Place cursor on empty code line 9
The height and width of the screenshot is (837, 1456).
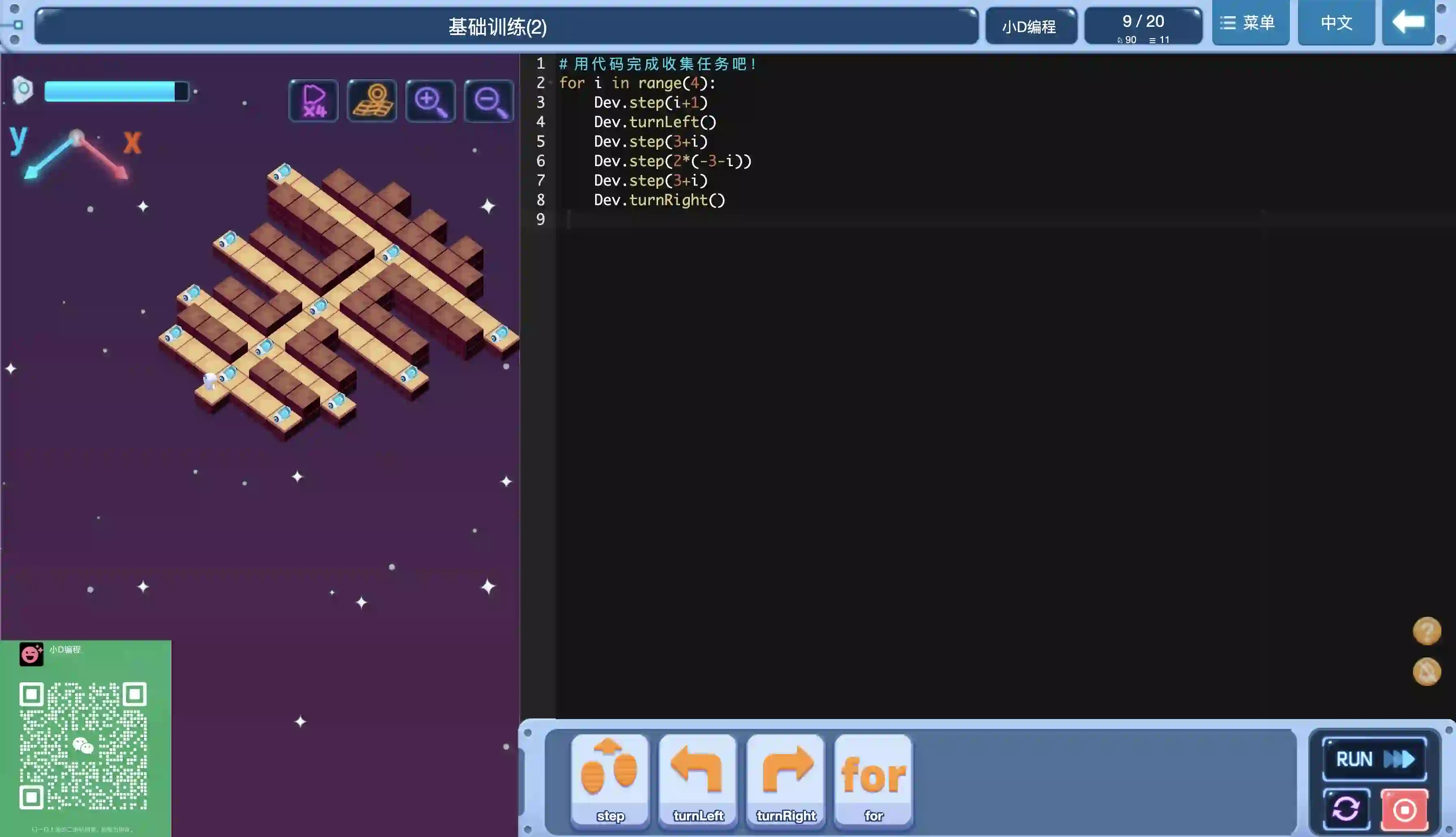689,219
